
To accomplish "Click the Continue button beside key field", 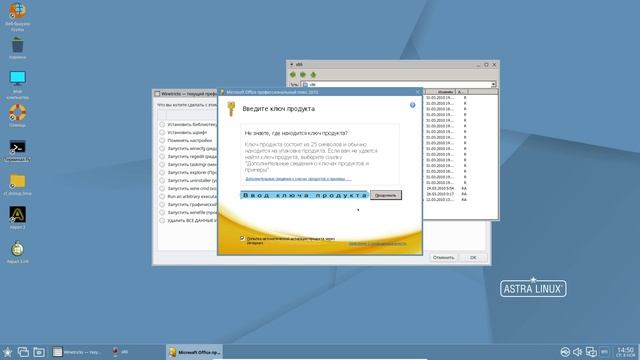I will [386, 195].
